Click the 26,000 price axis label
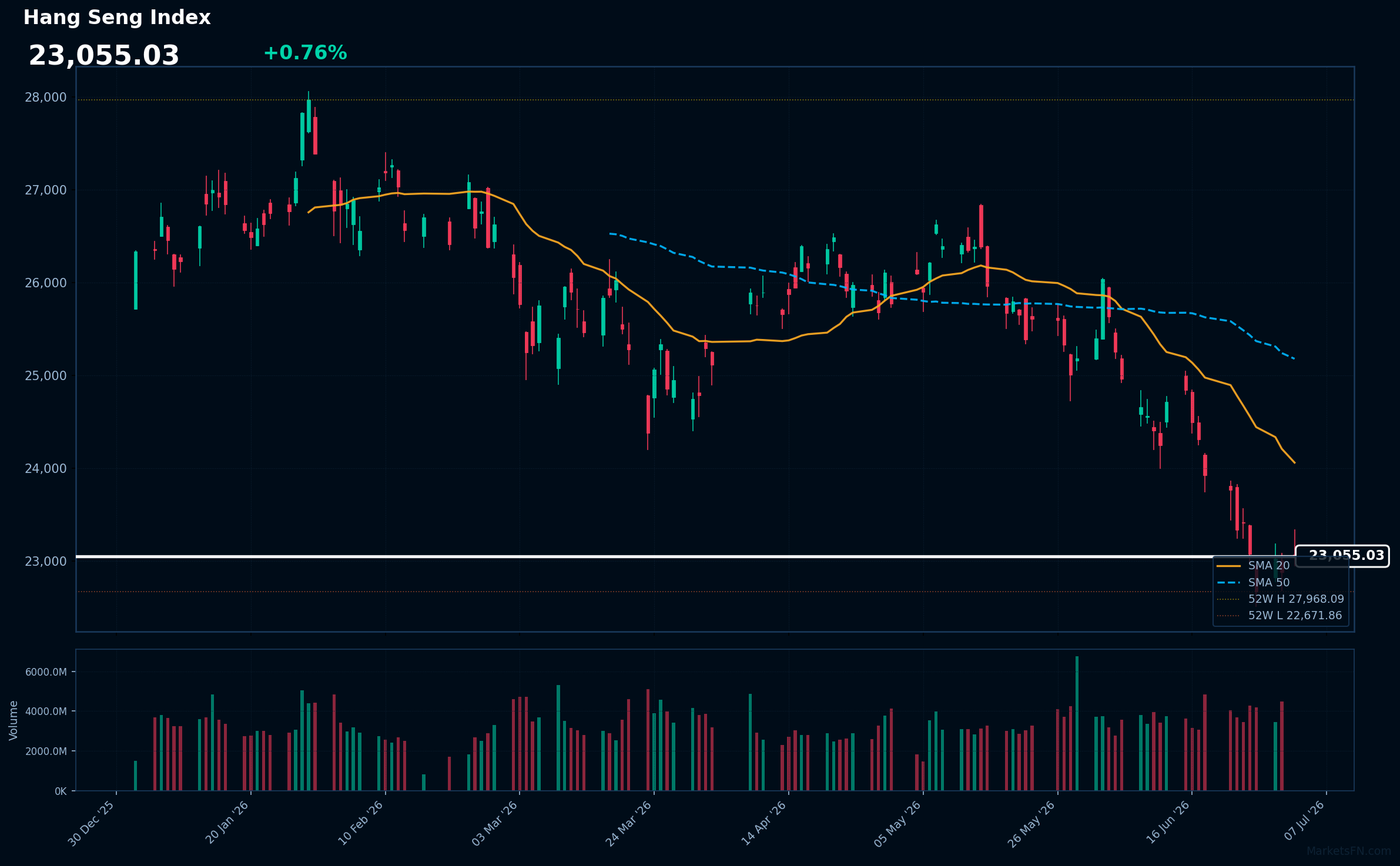The image size is (1400, 866). 46,283
